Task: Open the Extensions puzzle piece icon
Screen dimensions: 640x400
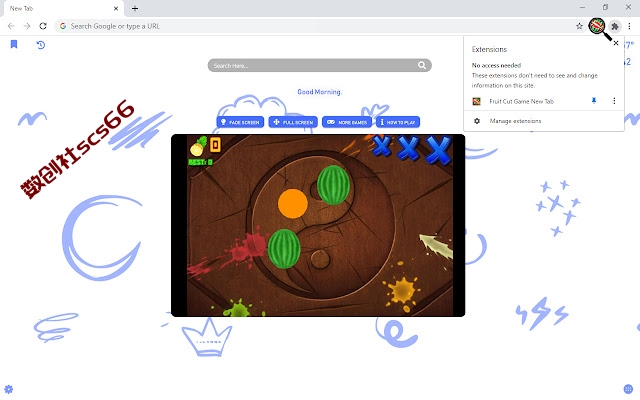Action: click(615, 26)
